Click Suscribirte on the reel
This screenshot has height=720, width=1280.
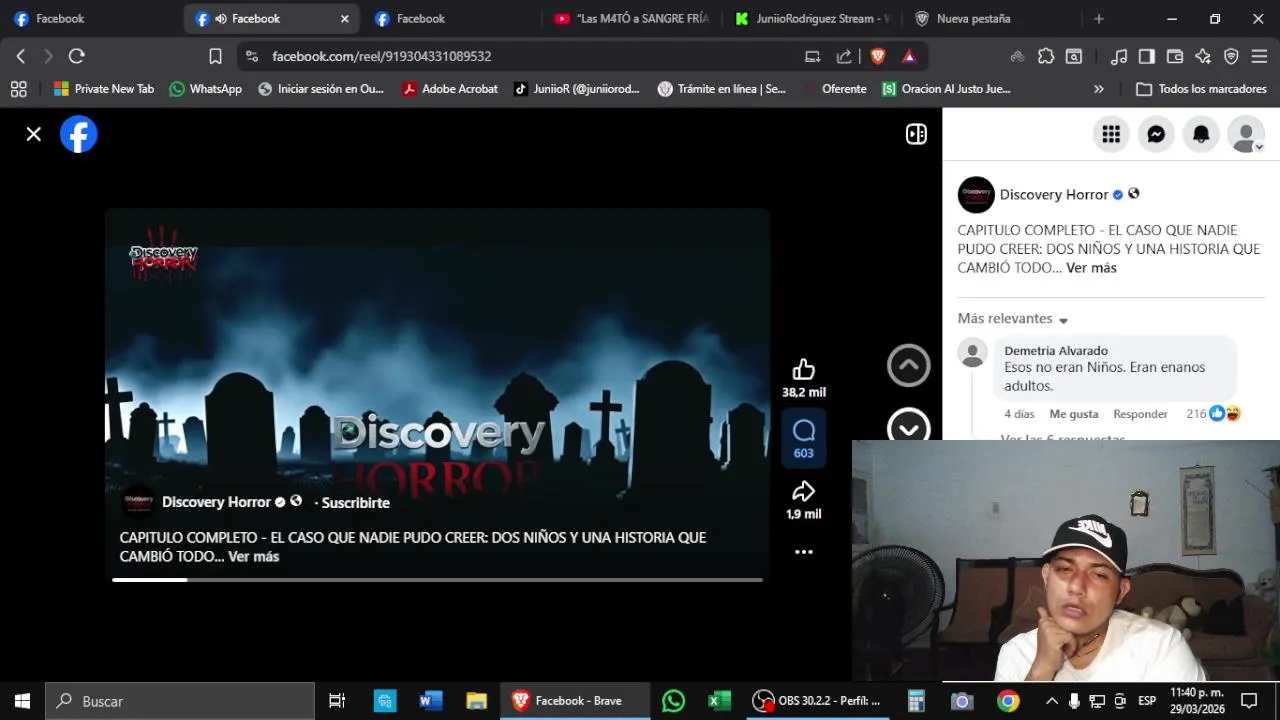[x=355, y=503]
